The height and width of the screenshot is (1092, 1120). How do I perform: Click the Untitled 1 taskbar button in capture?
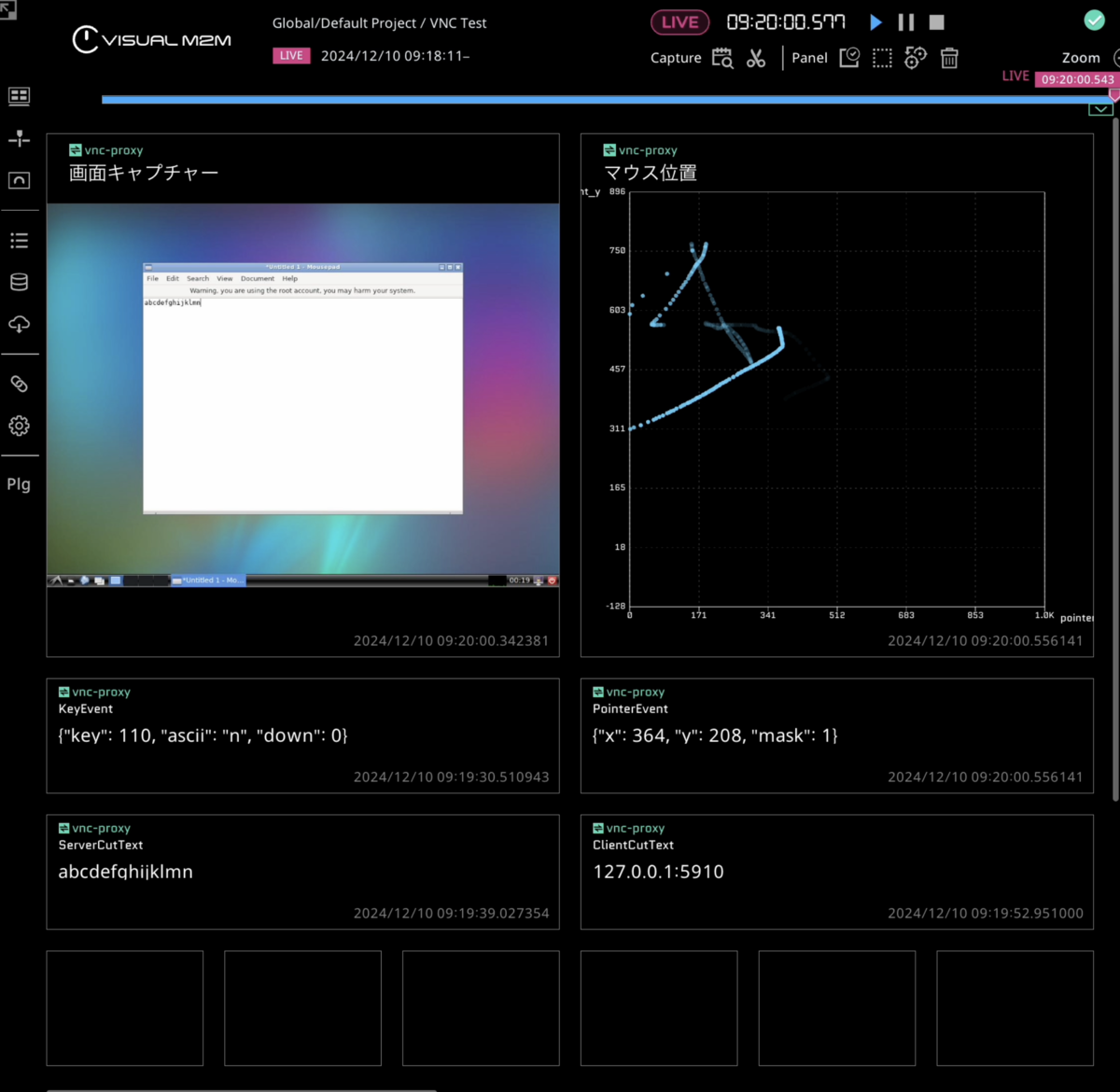point(208,581)
